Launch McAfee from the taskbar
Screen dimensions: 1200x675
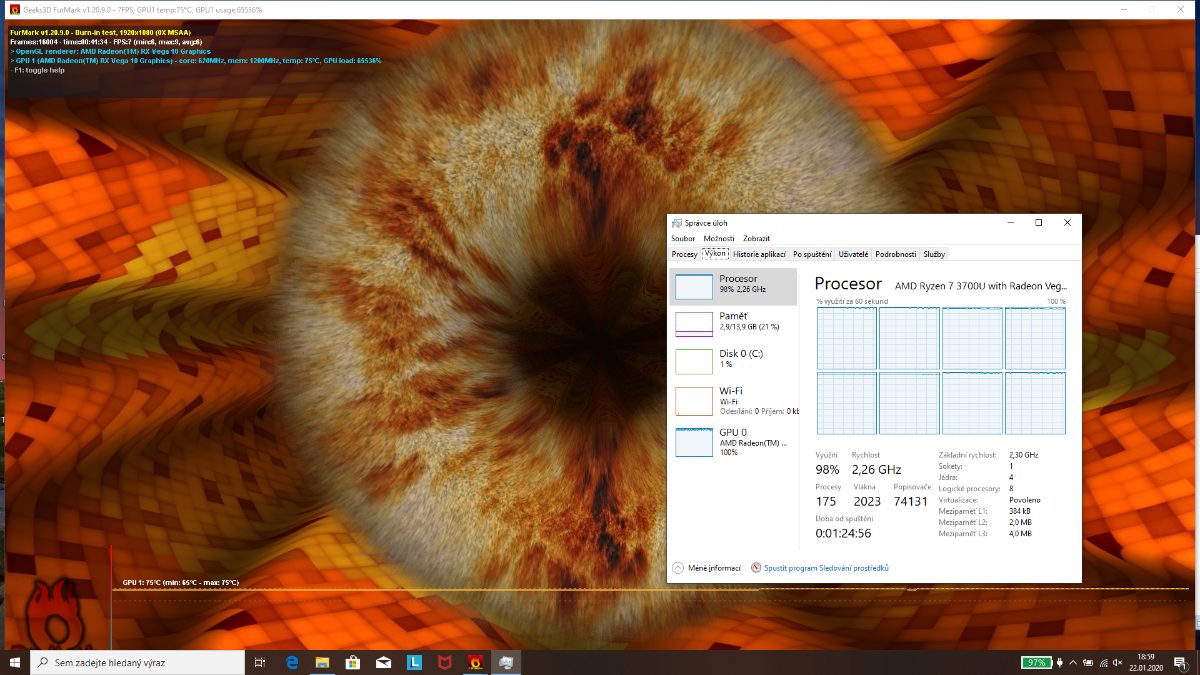(x=445, y=662)
